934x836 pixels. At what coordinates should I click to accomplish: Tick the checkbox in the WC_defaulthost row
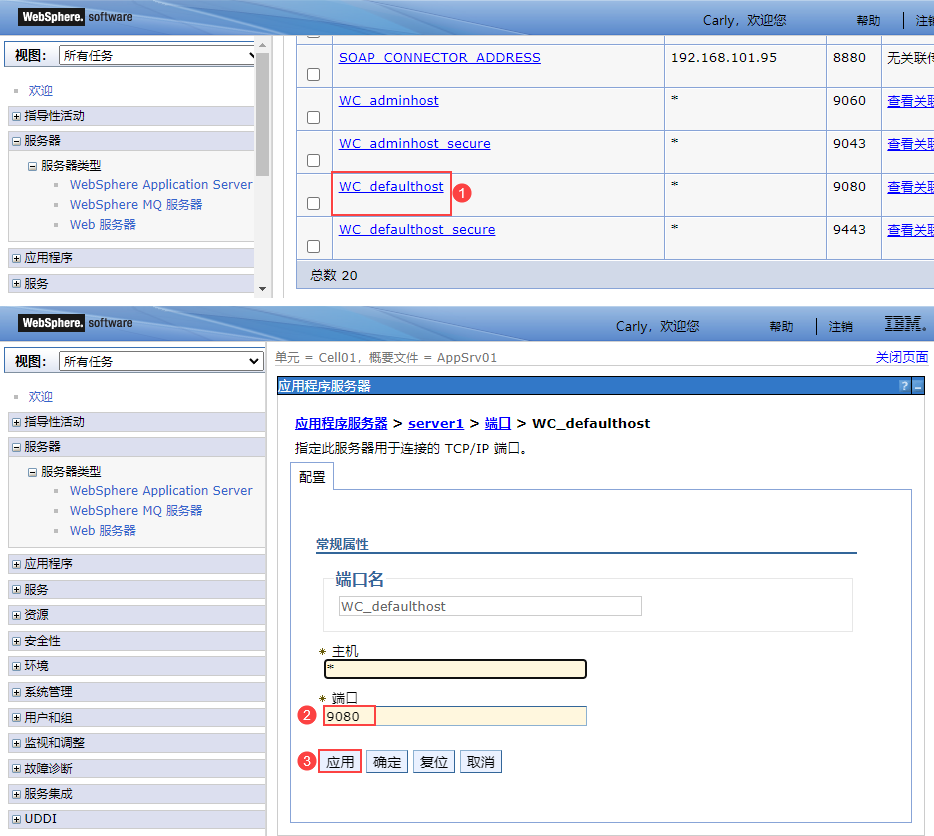(x=313, y=203)
